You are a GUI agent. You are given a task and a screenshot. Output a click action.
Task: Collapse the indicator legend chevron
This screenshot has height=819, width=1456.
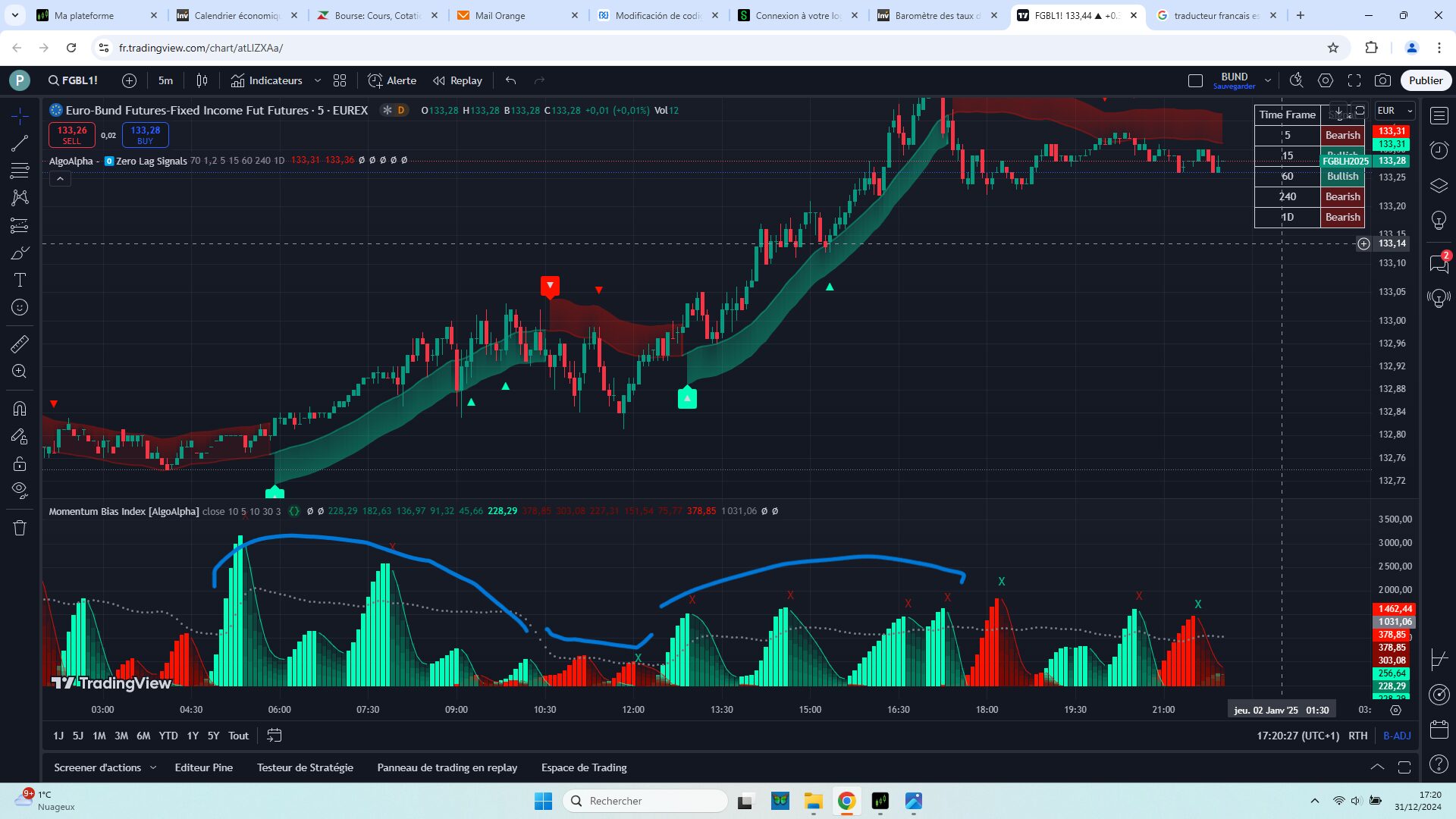coord(60,179)
